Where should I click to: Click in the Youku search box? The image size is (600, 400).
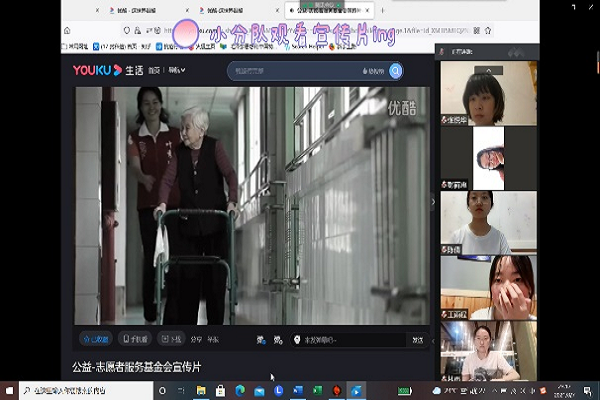[300, 71]
